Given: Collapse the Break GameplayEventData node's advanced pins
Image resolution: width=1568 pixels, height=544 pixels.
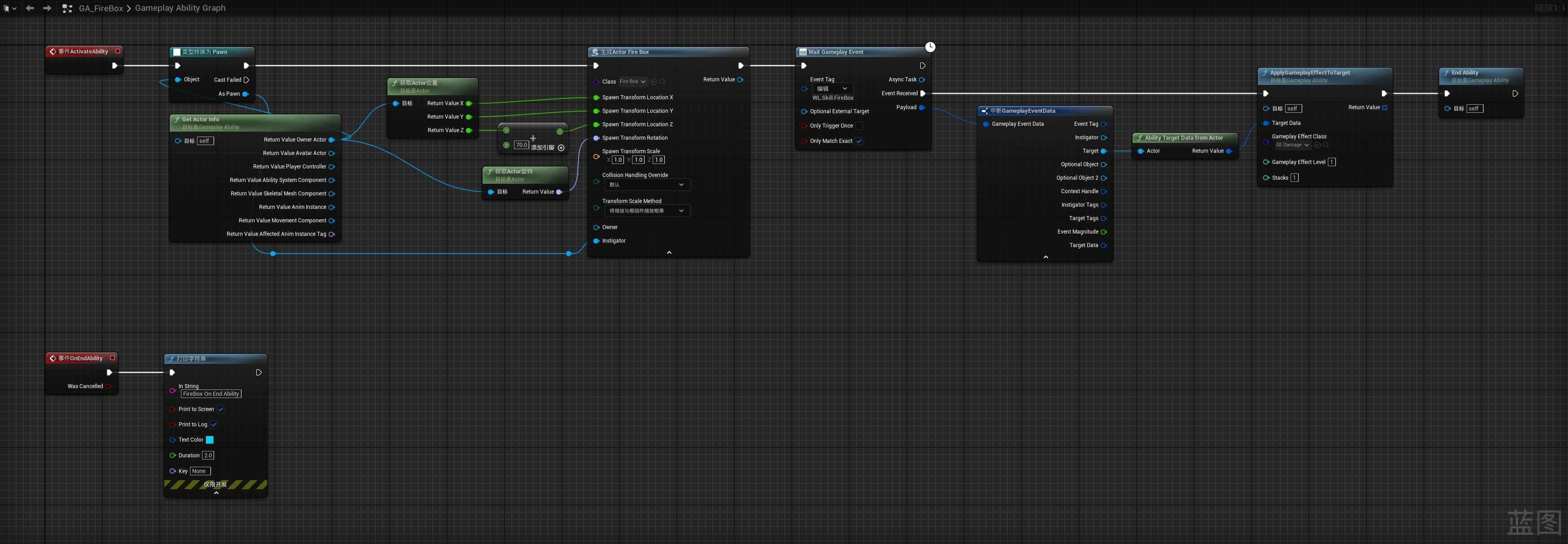Looking at the screenshot, I should [1046, 257].
